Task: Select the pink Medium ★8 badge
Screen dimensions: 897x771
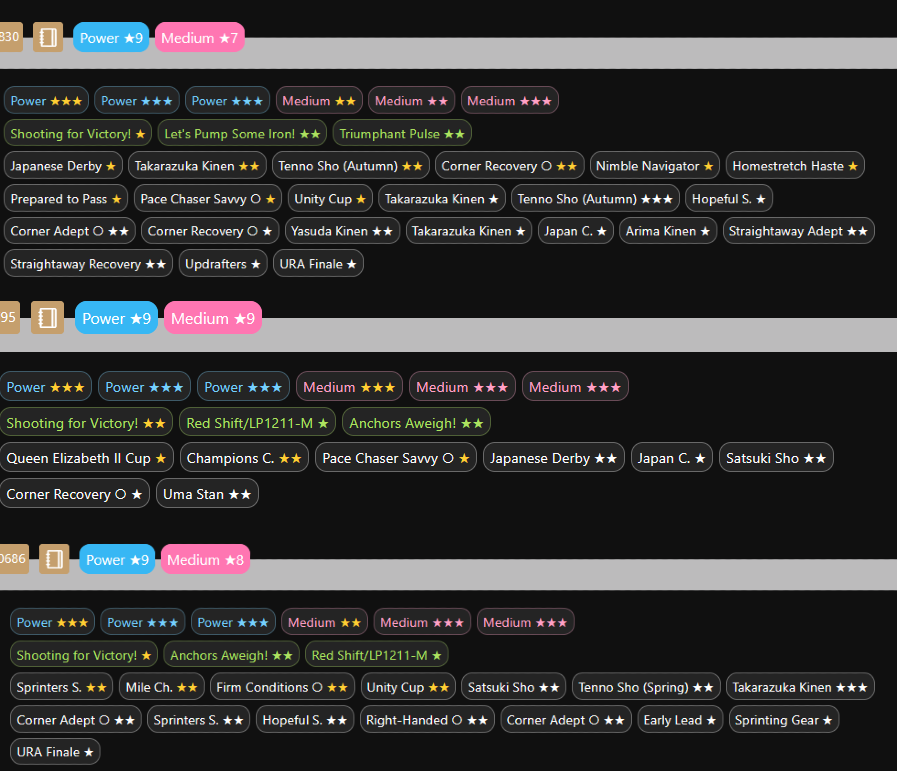Action: click(205, 559)
